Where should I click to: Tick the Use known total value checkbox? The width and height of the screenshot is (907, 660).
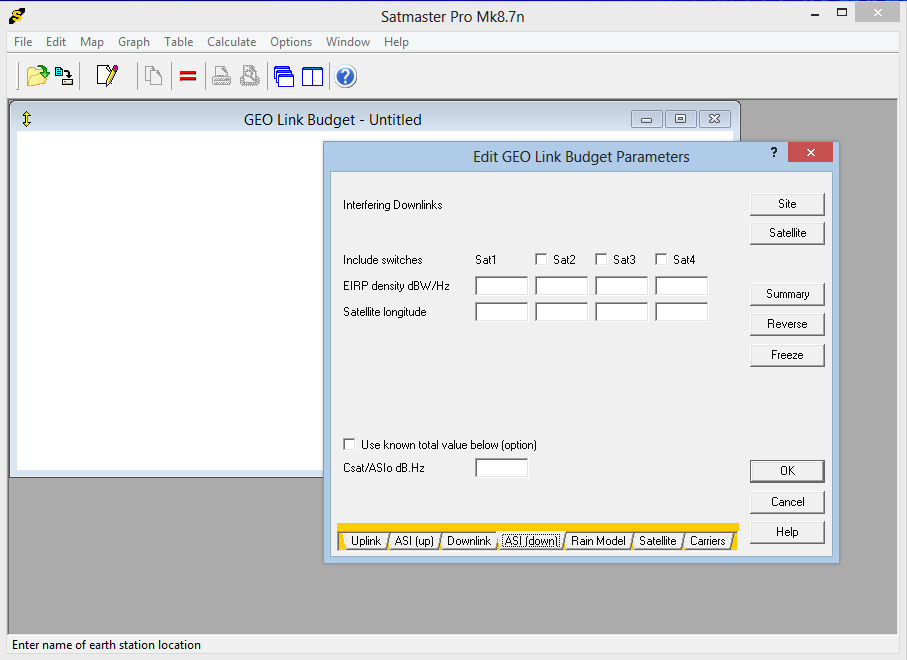pyautogui.click(x=349, y=444)
